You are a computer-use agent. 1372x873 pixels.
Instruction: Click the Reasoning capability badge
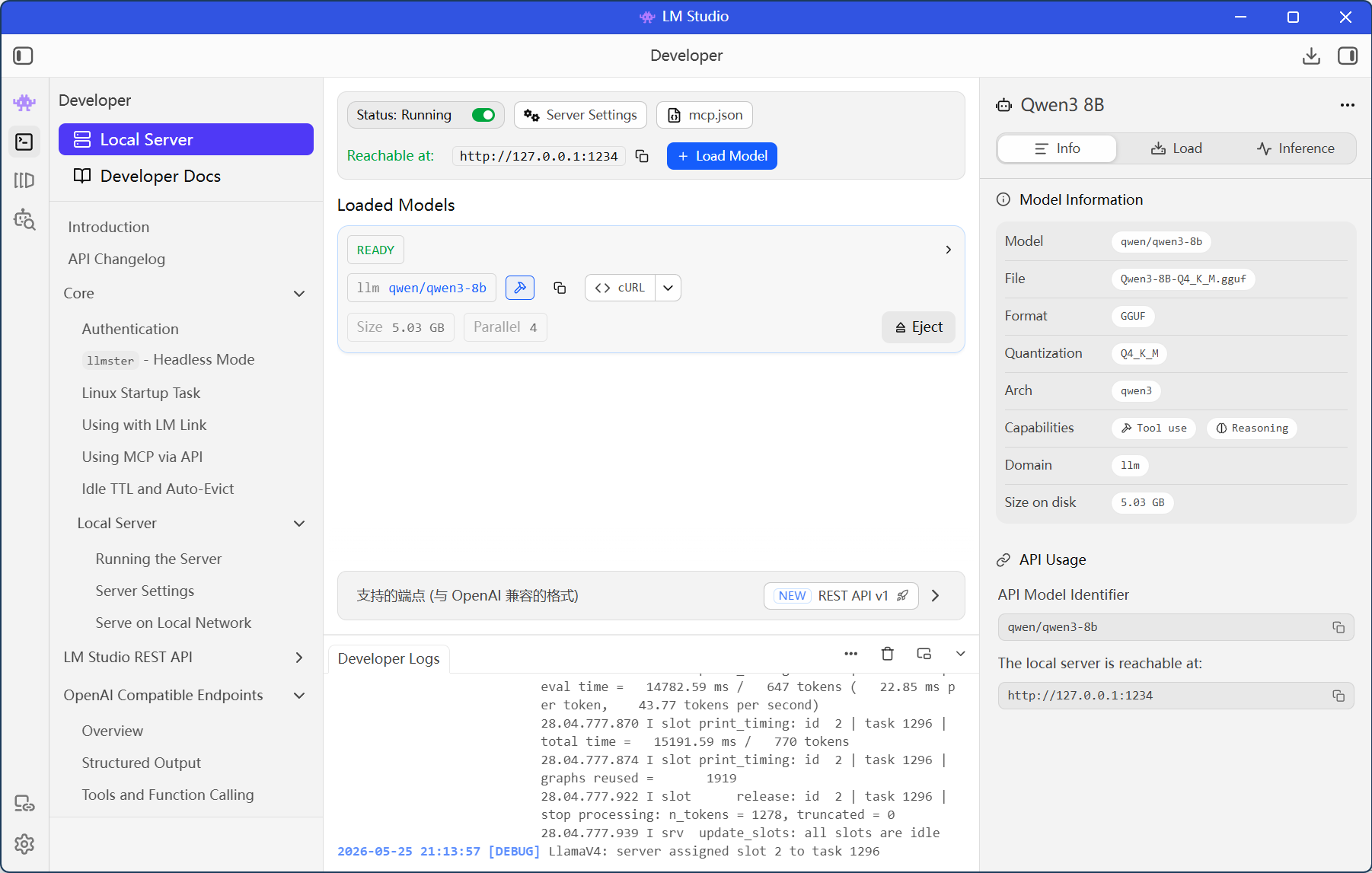[x=1252, y=429]
